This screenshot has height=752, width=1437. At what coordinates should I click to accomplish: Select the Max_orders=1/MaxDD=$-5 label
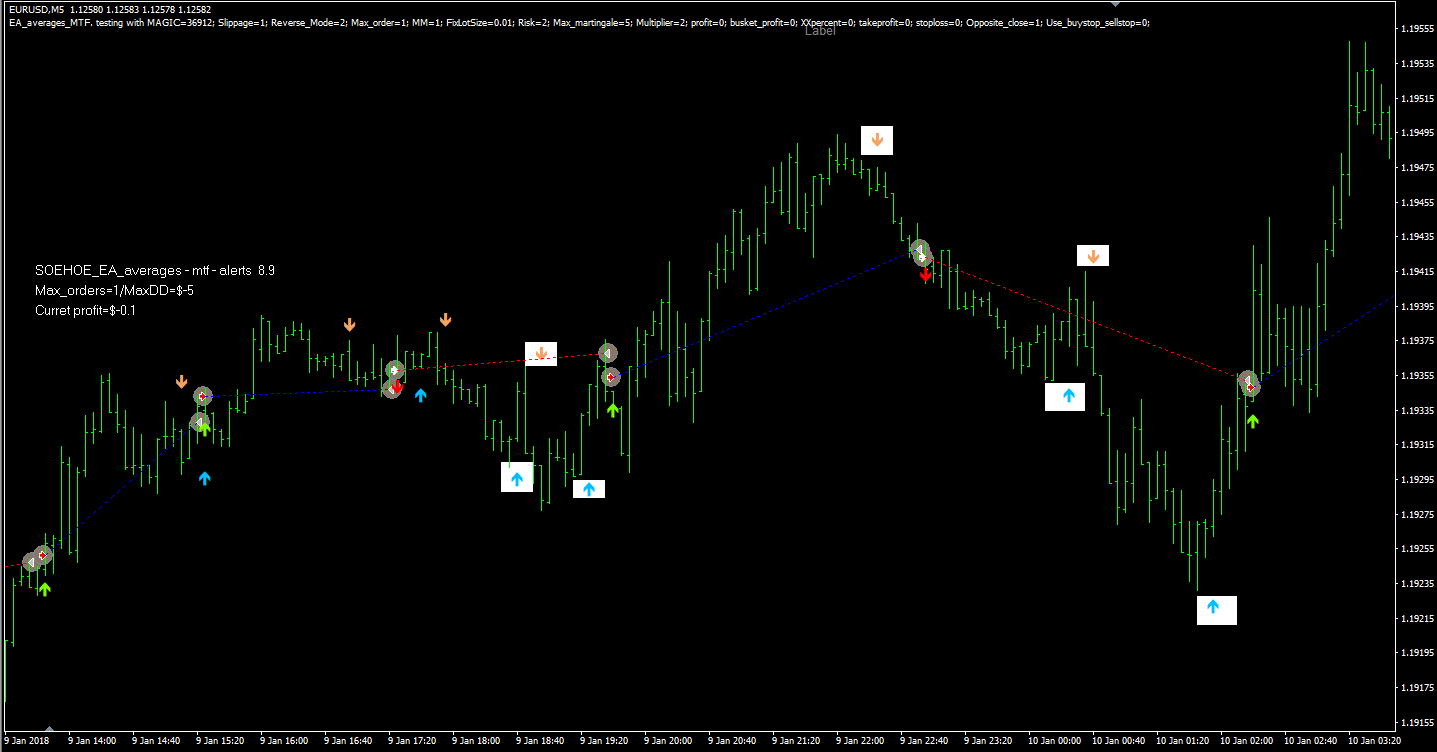(x=114, y=291)
